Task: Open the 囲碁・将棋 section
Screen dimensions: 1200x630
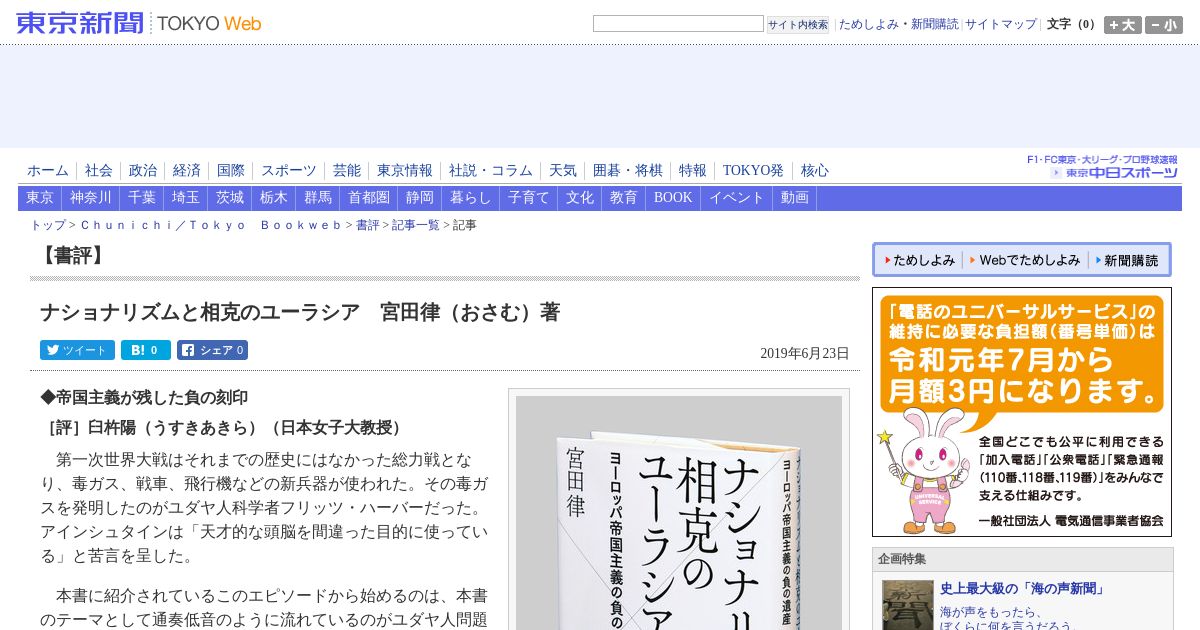Action: (628, 171)
